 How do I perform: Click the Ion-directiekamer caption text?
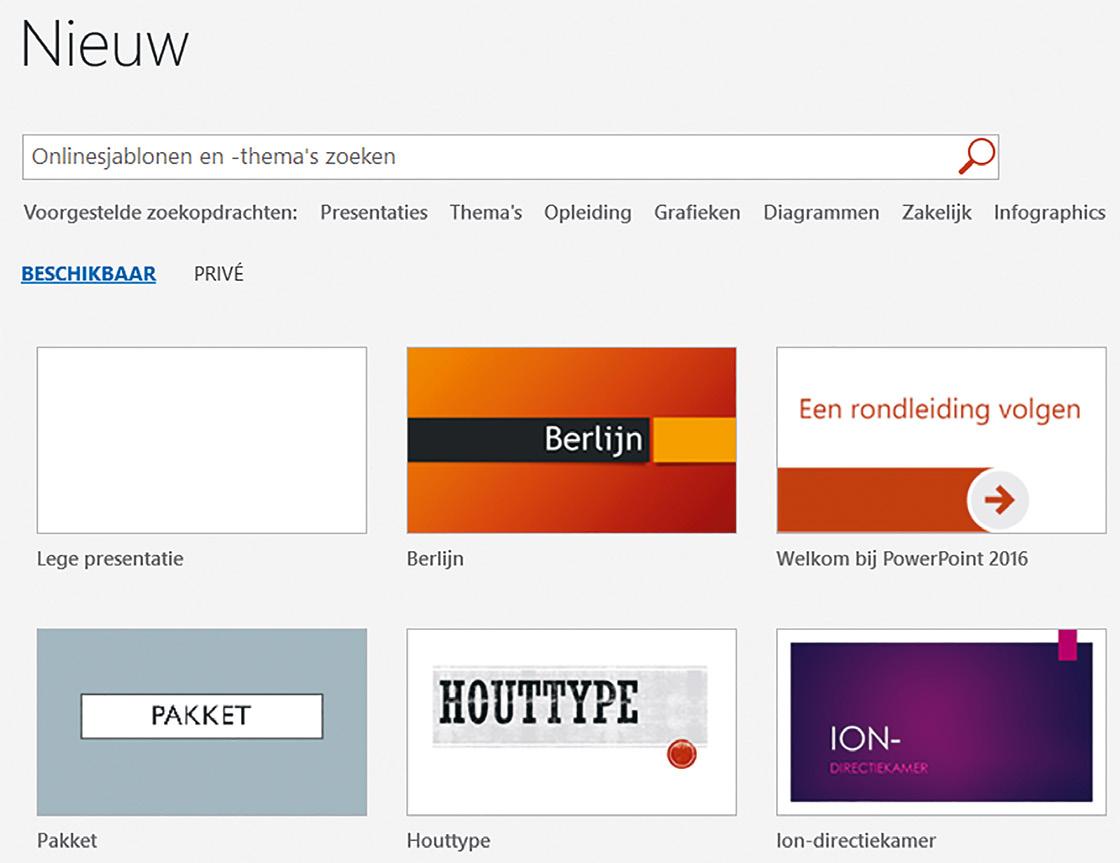(856, 841)
